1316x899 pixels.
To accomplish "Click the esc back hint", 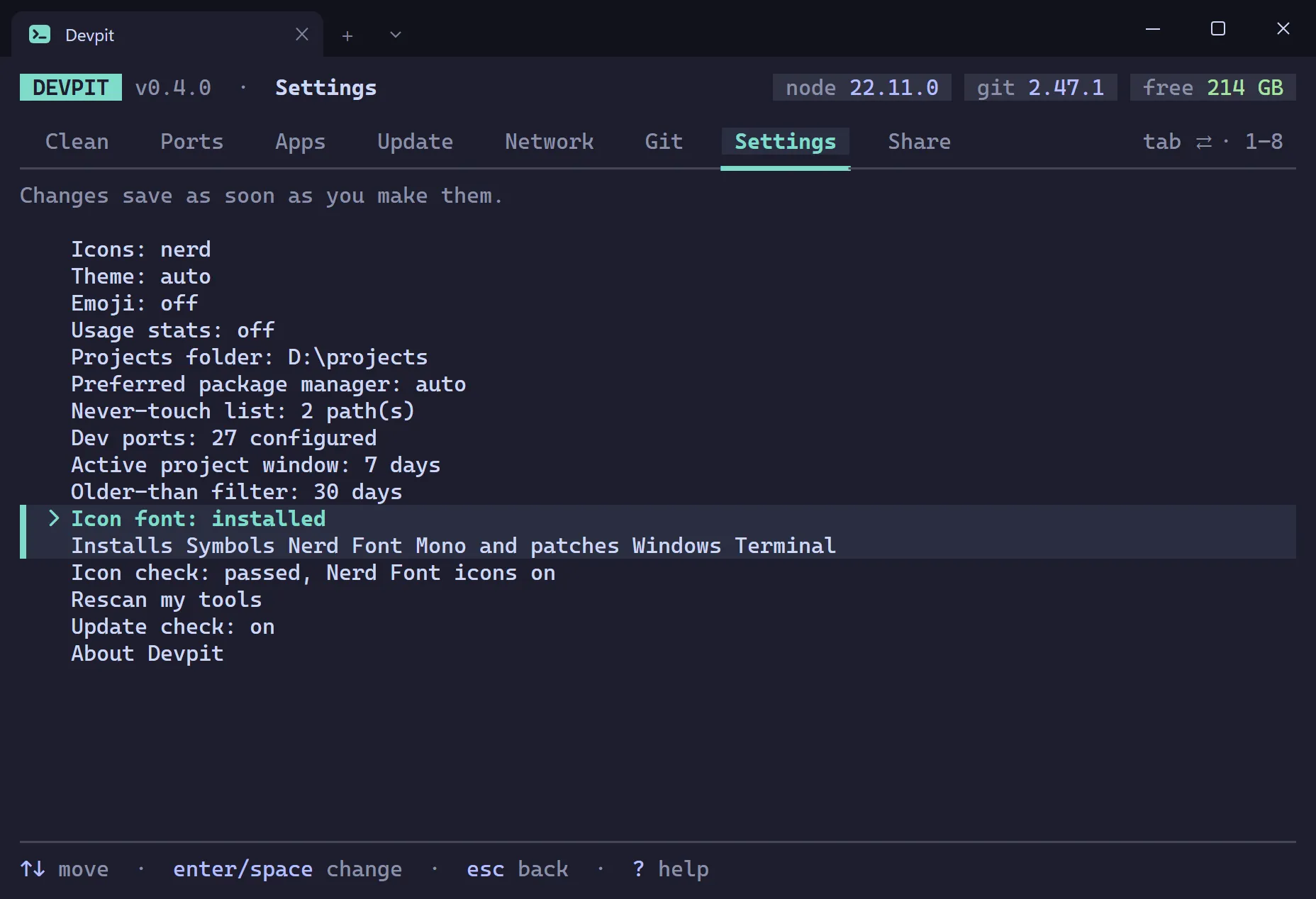I will [518, 869].
